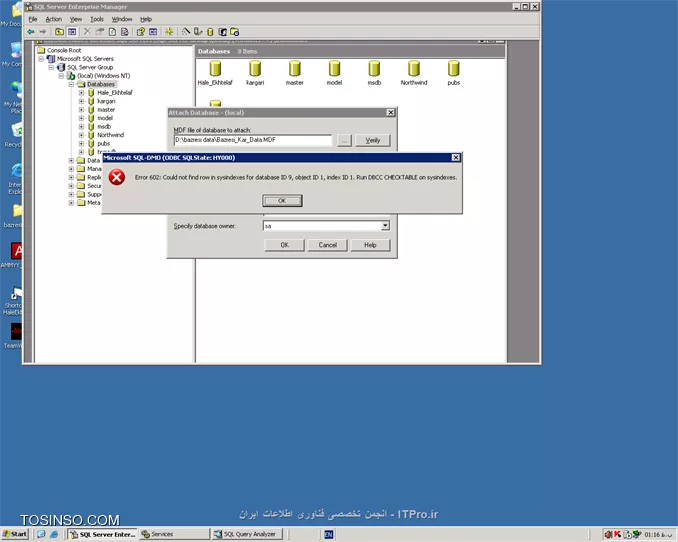Select the master database icon in the Databases pane

(294, 73)
